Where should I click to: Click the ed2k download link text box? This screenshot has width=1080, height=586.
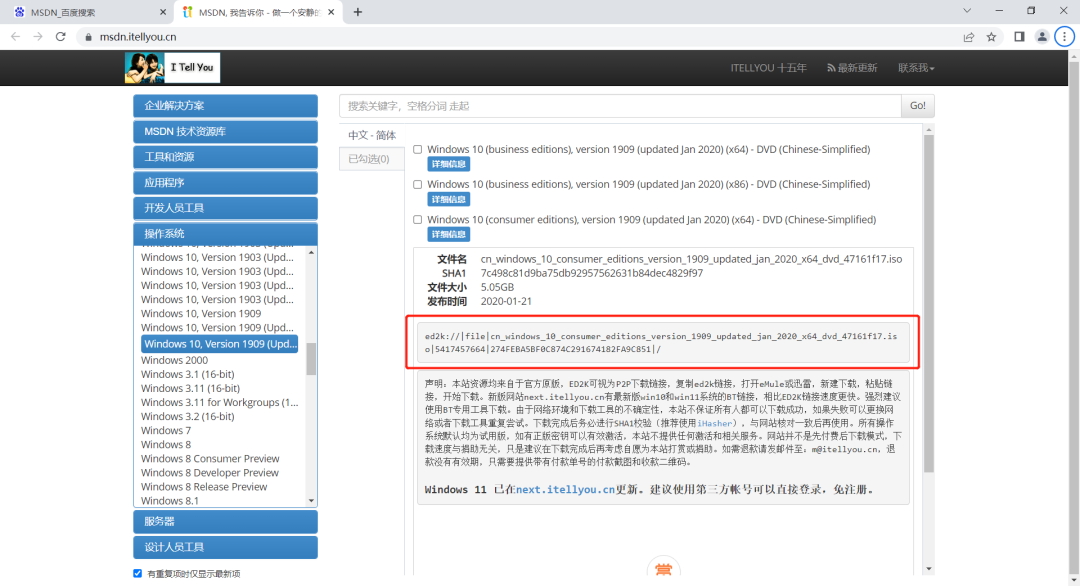click(663, 342)
